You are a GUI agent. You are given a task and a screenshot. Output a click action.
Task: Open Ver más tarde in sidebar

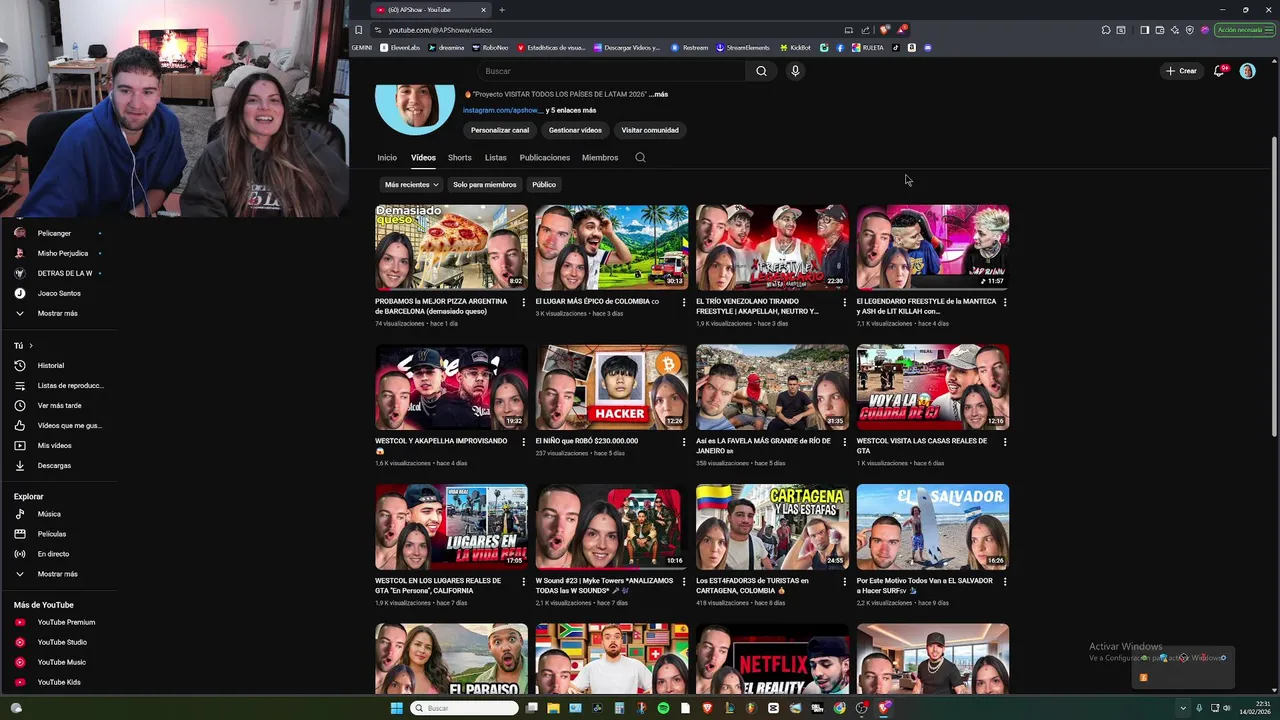(60, 405)
